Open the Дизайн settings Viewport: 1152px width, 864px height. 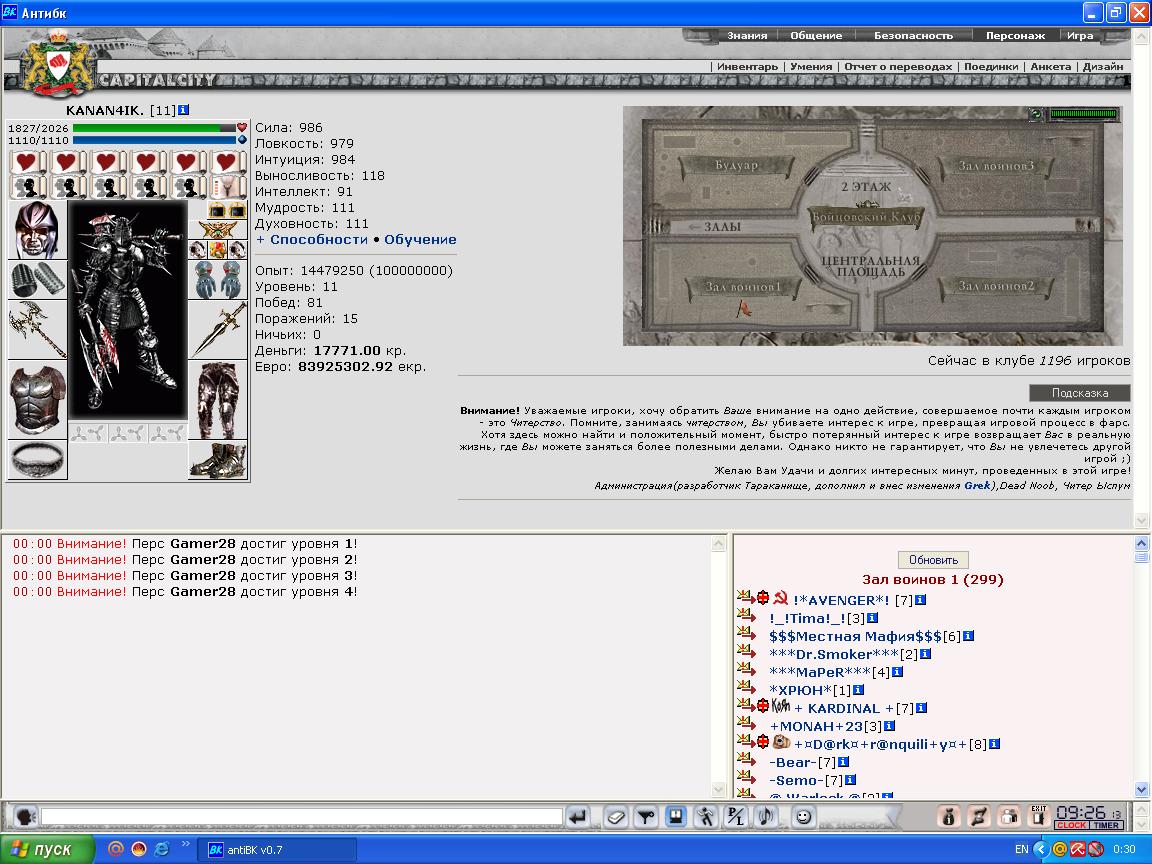pos(1103,66)
